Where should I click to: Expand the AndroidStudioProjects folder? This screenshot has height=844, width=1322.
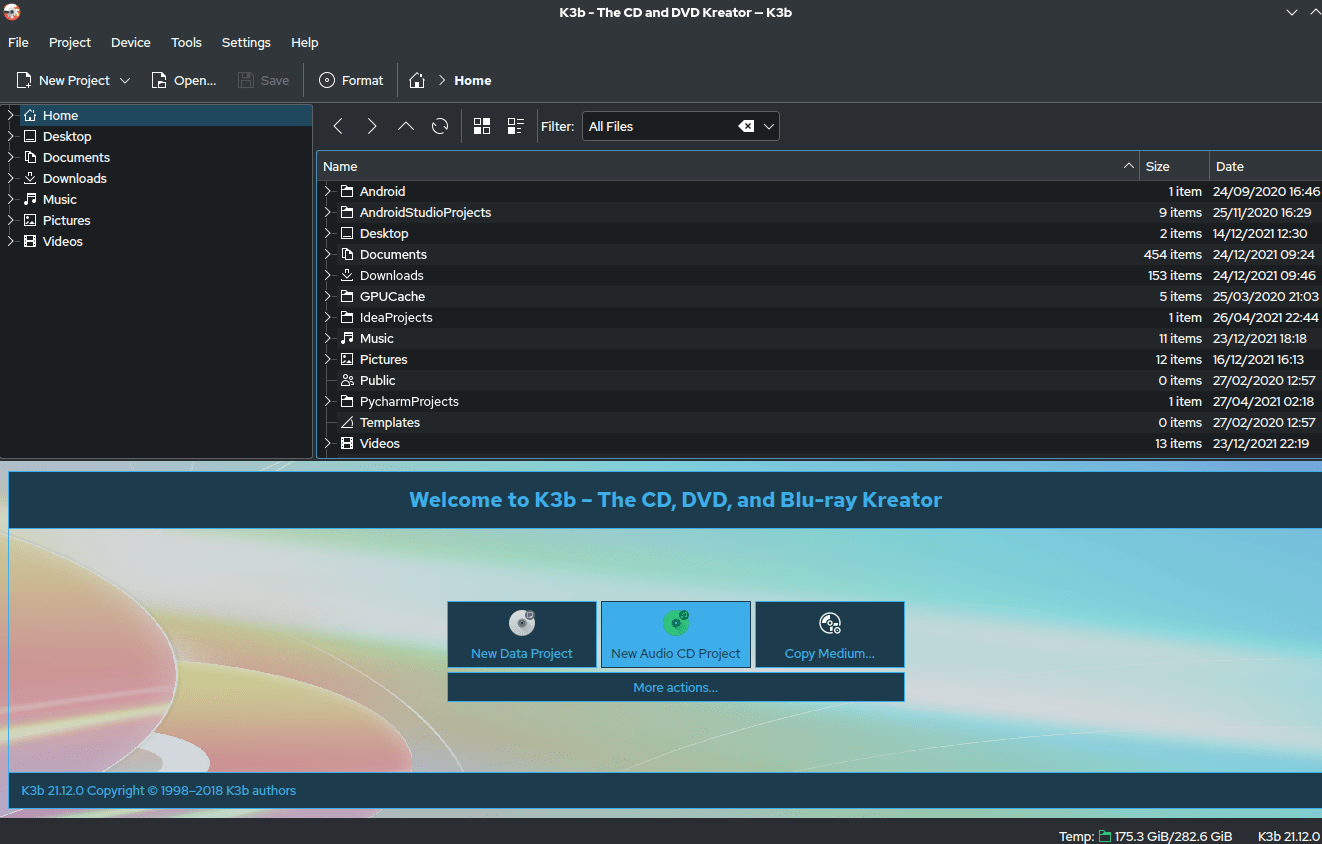[x=327, y=212]
